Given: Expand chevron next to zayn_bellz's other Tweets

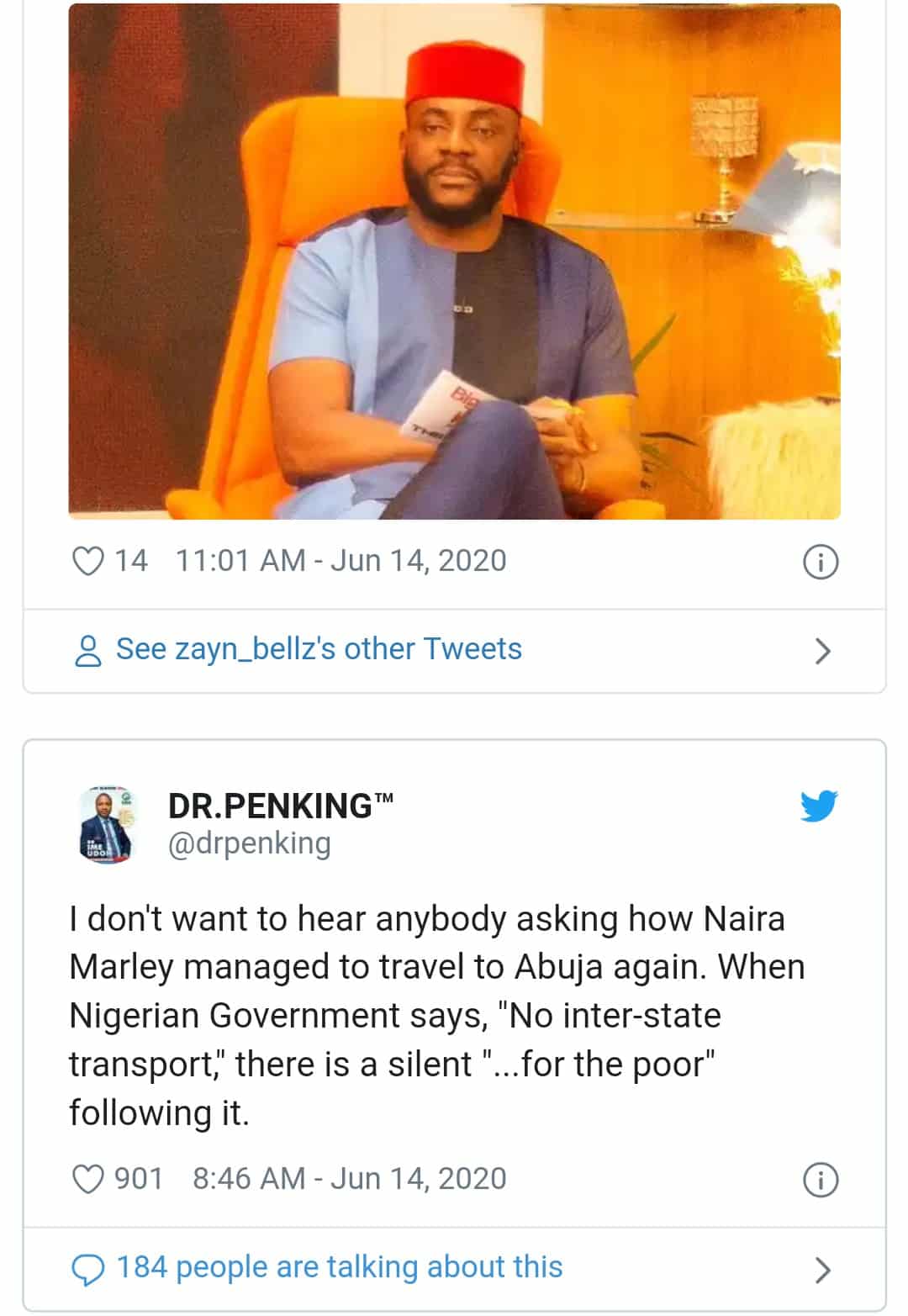Looking at the screenshot, I should (x=822, y=651).
